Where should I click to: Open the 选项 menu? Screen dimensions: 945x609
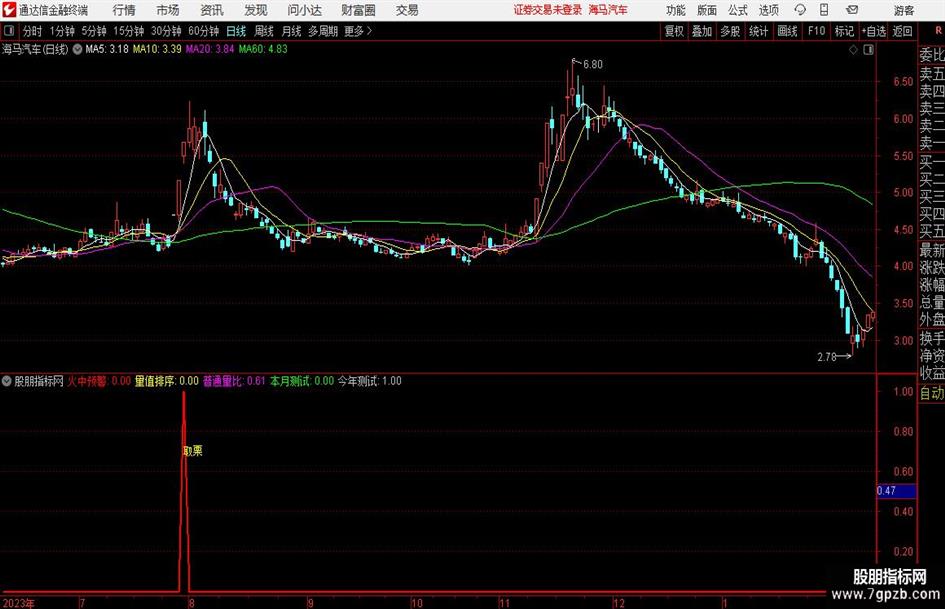pyautogui.click(x=768, y=10)
